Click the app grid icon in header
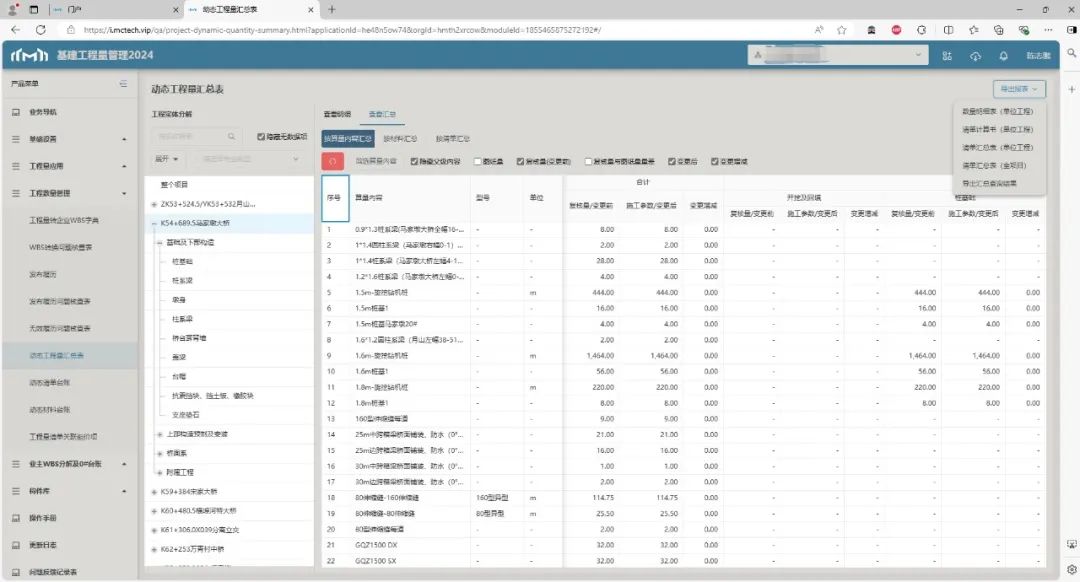This screenshot has width=1080, height=582. pyautogui.click(x=947, y=56)
